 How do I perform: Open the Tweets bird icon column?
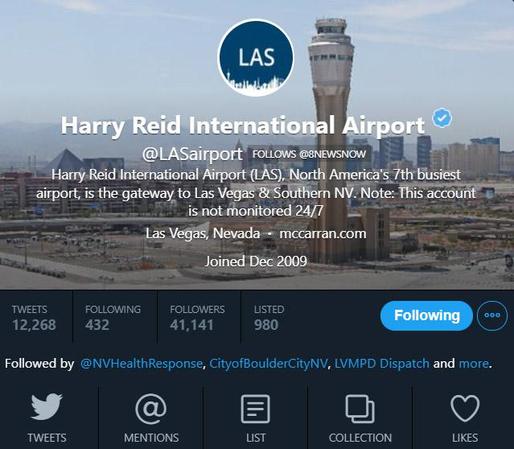point(47,418)
